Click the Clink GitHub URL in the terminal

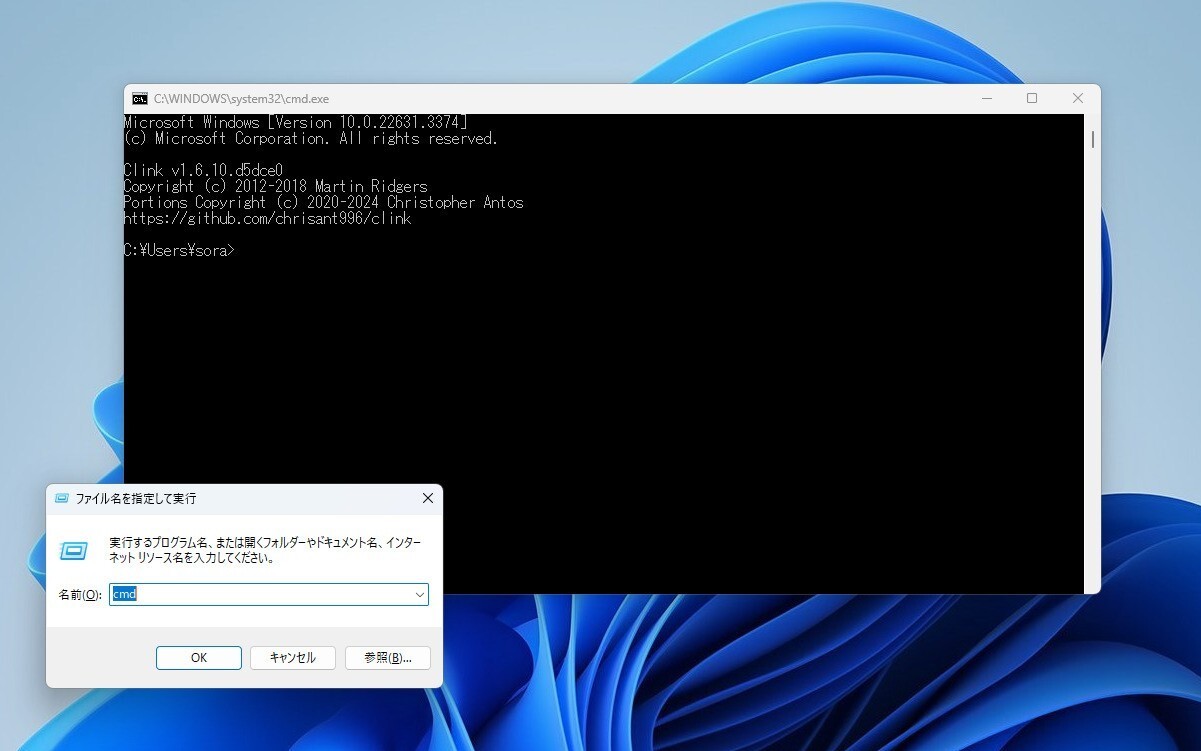pos(266,218)
